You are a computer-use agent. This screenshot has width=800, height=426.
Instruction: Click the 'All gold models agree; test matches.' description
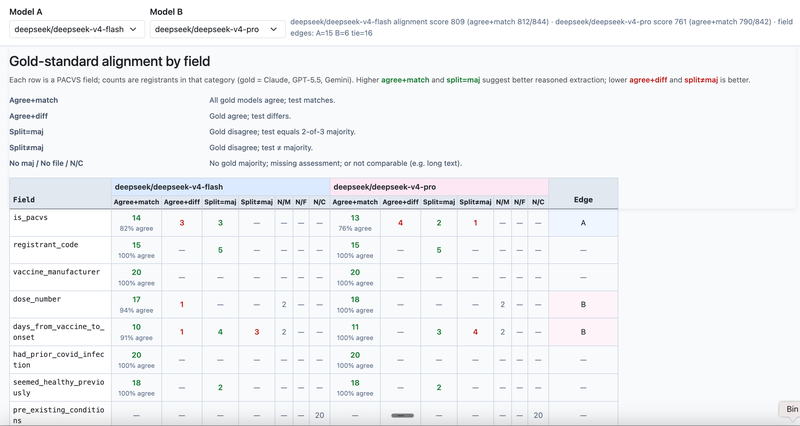click(272, 100)
